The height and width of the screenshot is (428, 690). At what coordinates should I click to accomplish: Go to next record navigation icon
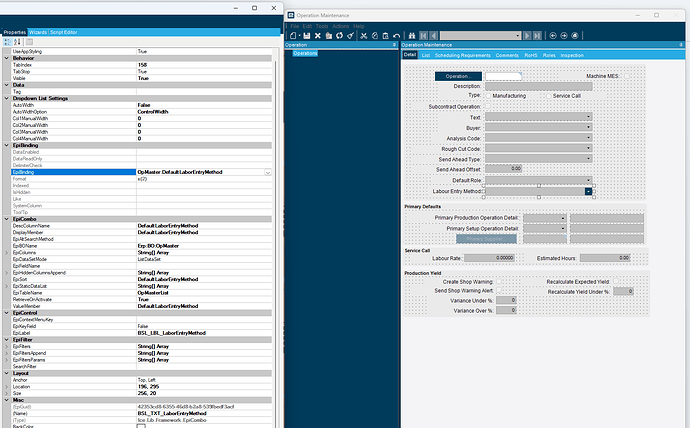click(527, 36)
